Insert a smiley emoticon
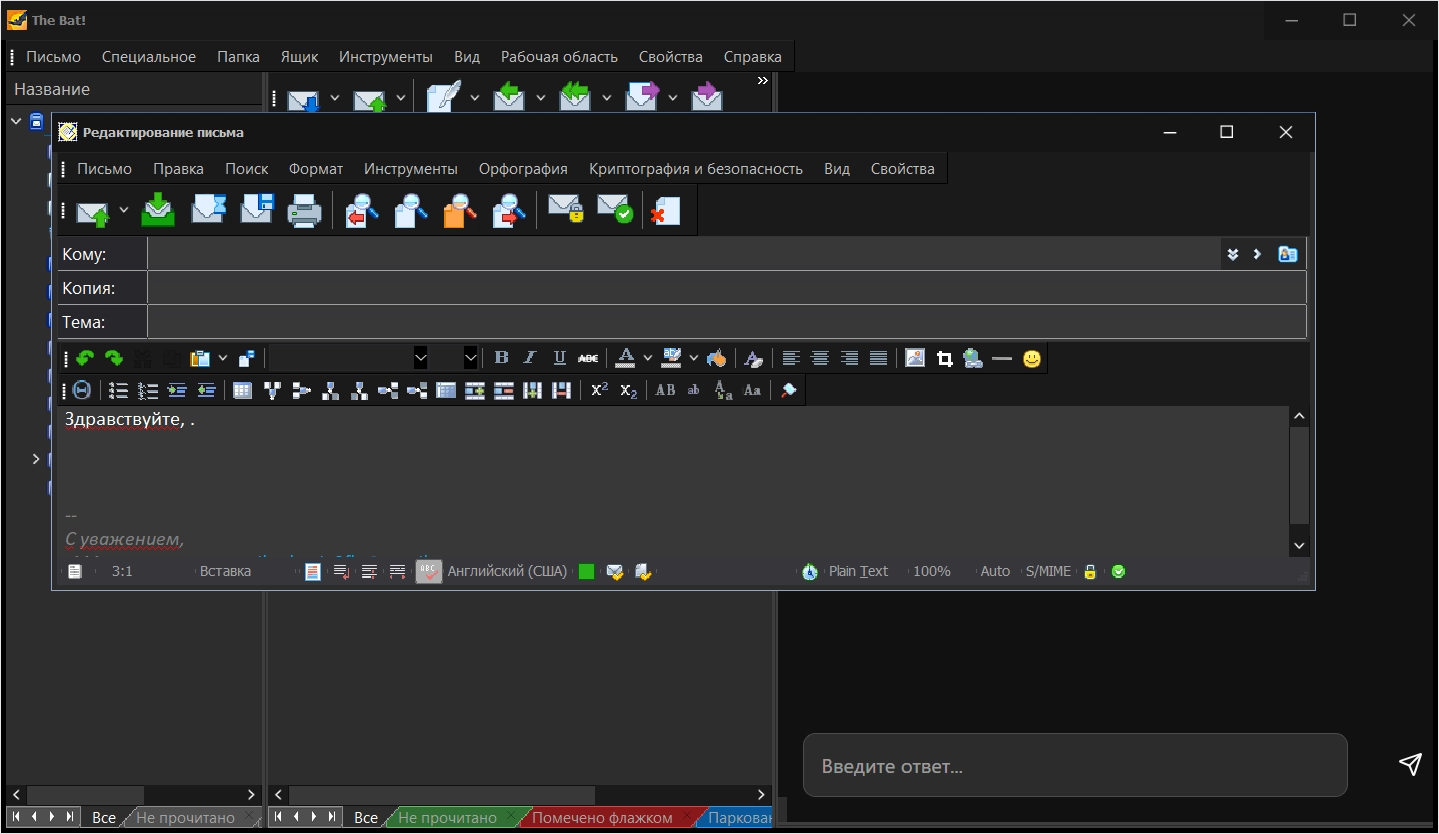The width and height of the screenshot is (1439, 834). 1032,358
